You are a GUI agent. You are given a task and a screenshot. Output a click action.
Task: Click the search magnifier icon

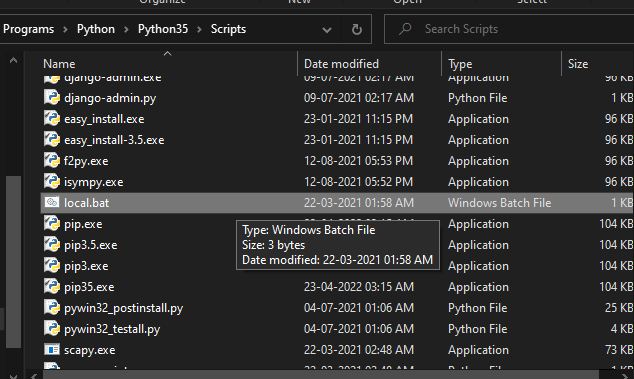tap(405, 29)
